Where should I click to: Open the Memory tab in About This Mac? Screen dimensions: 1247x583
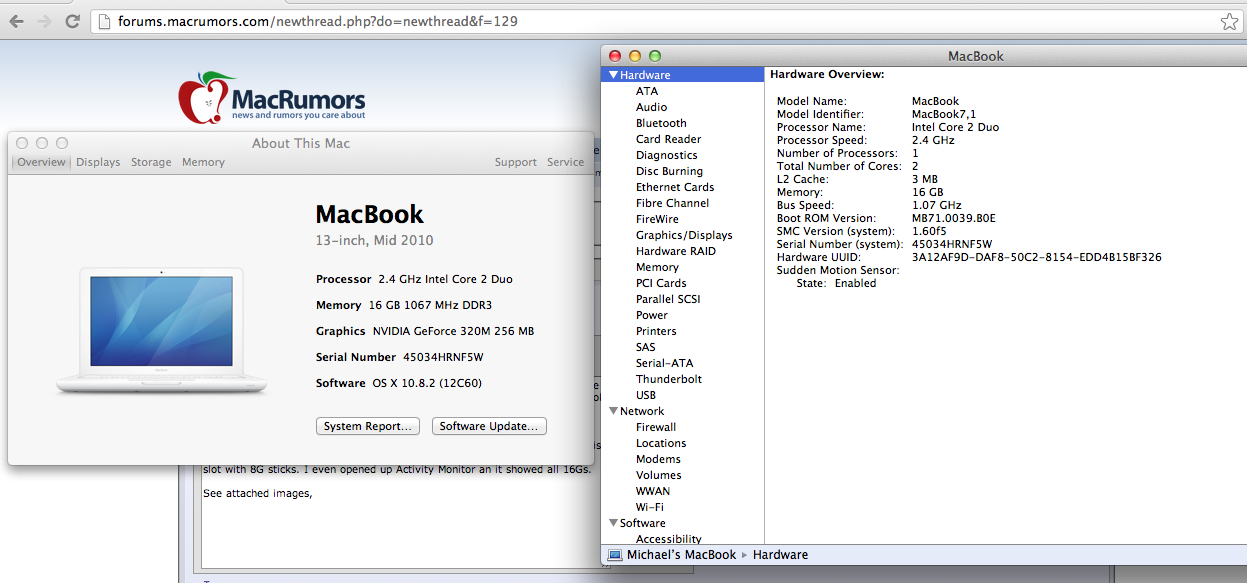point(203,162)
